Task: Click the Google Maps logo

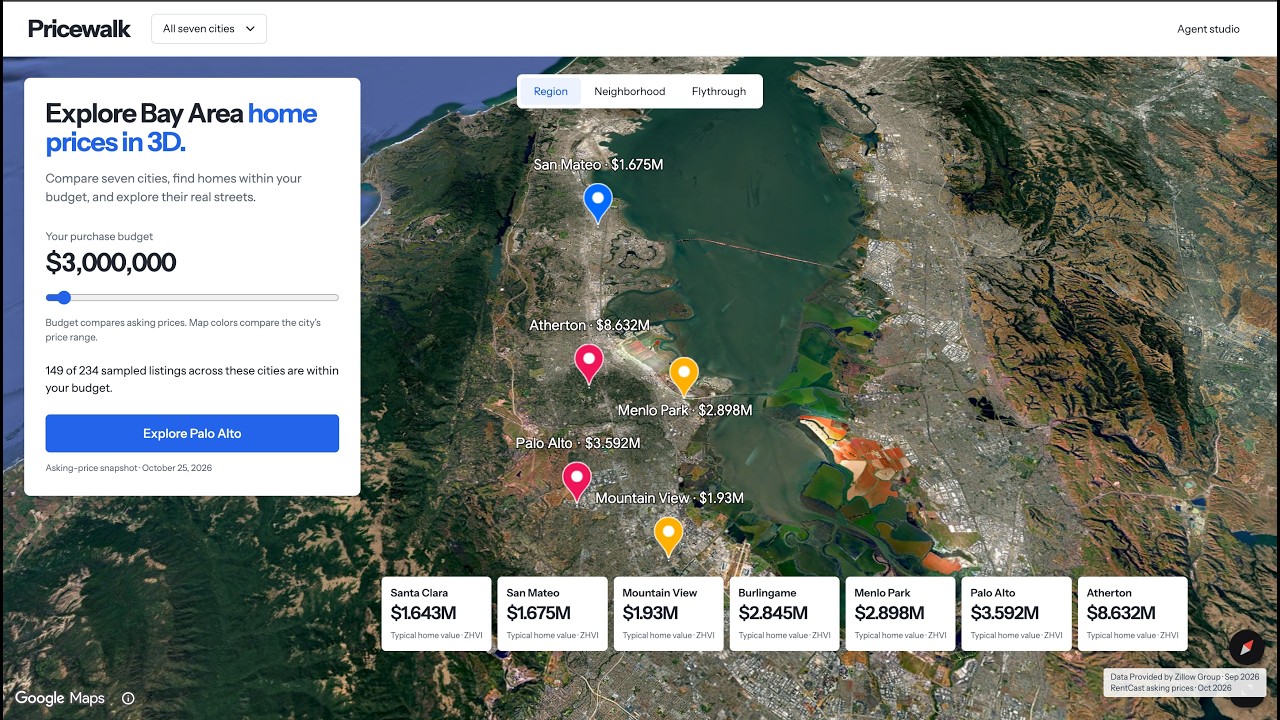Action: click(x=60, y=698)
